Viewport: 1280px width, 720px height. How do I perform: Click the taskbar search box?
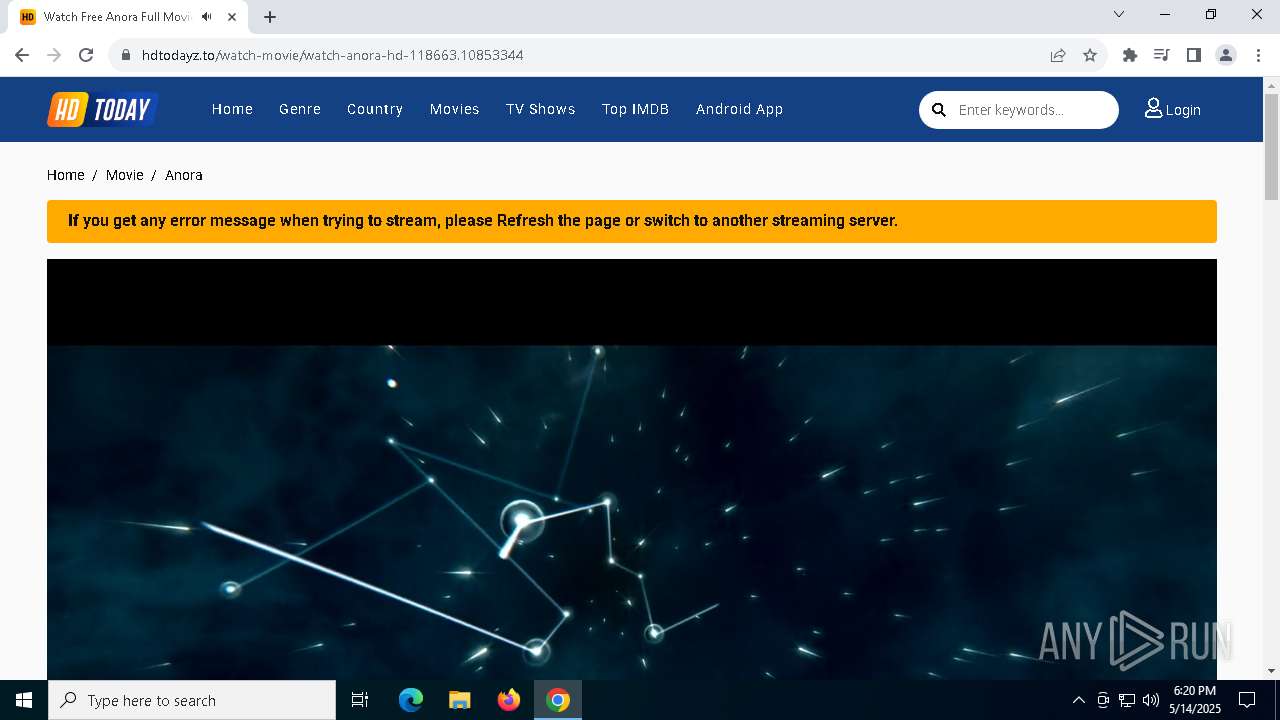point(192,700)
